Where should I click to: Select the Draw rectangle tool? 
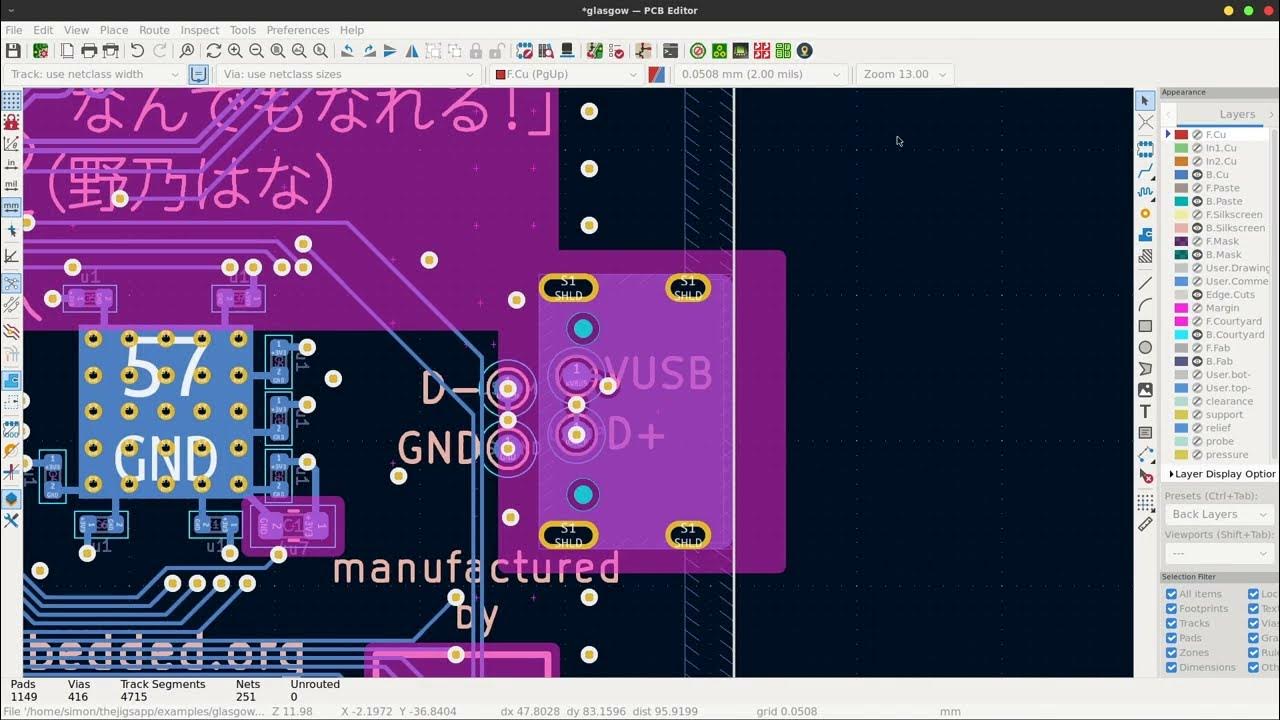[x=1145, y=326]
